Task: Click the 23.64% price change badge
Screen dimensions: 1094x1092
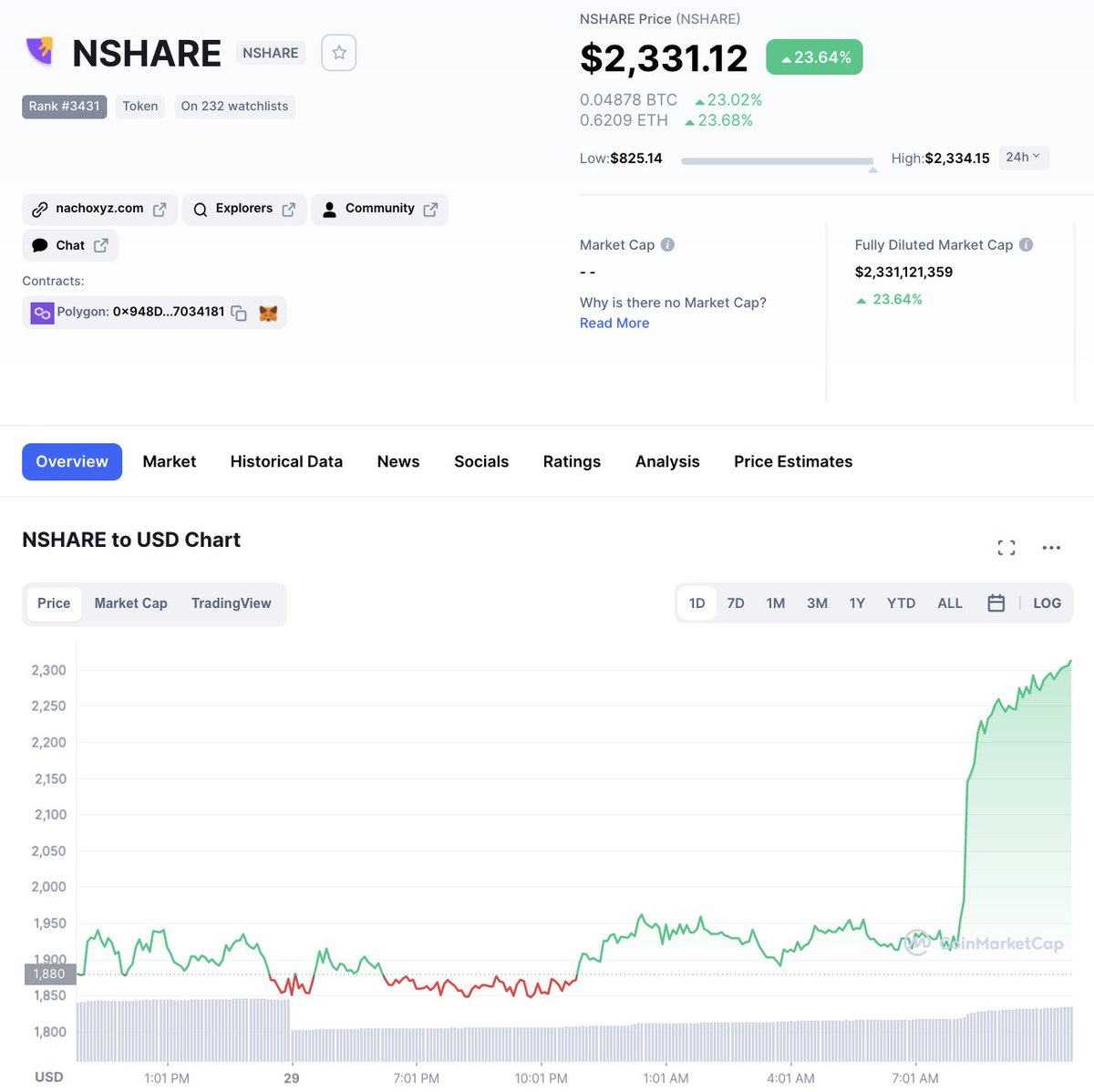Action: pyautogui.click(x=814, y=57)
